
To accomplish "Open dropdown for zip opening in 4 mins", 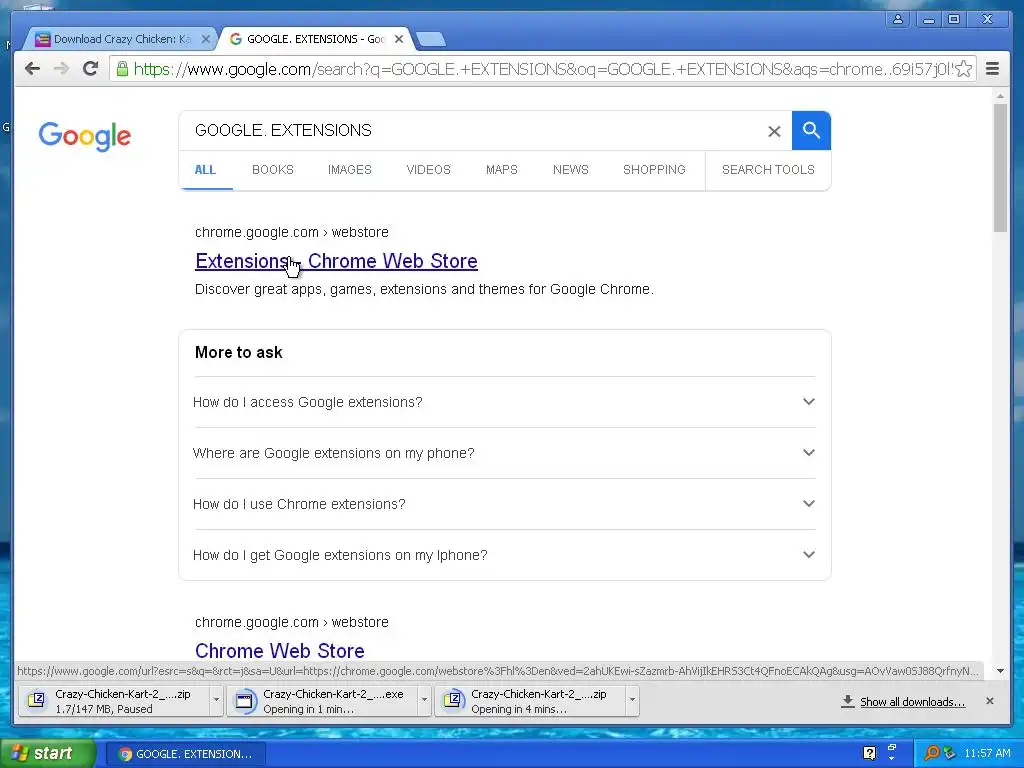I will [632, 701].
